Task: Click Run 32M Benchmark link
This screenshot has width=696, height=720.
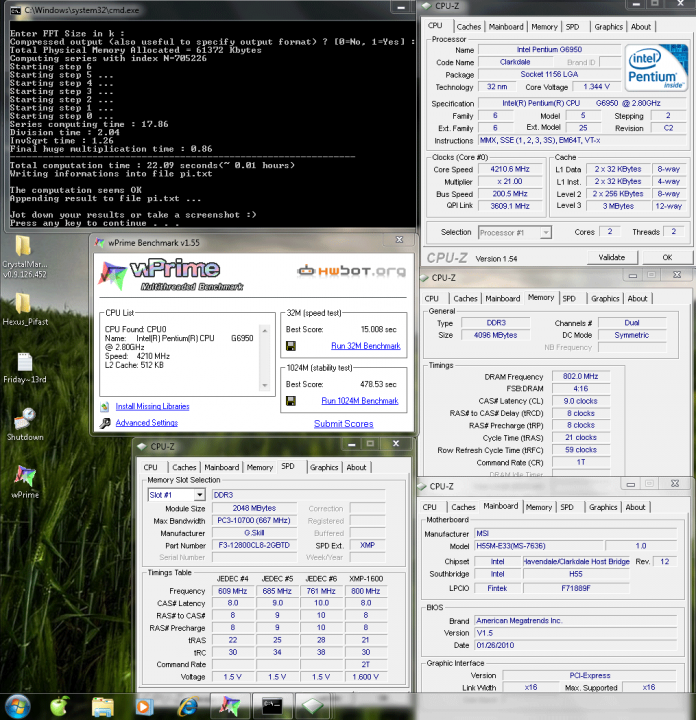Action: [x=366, y=346]
